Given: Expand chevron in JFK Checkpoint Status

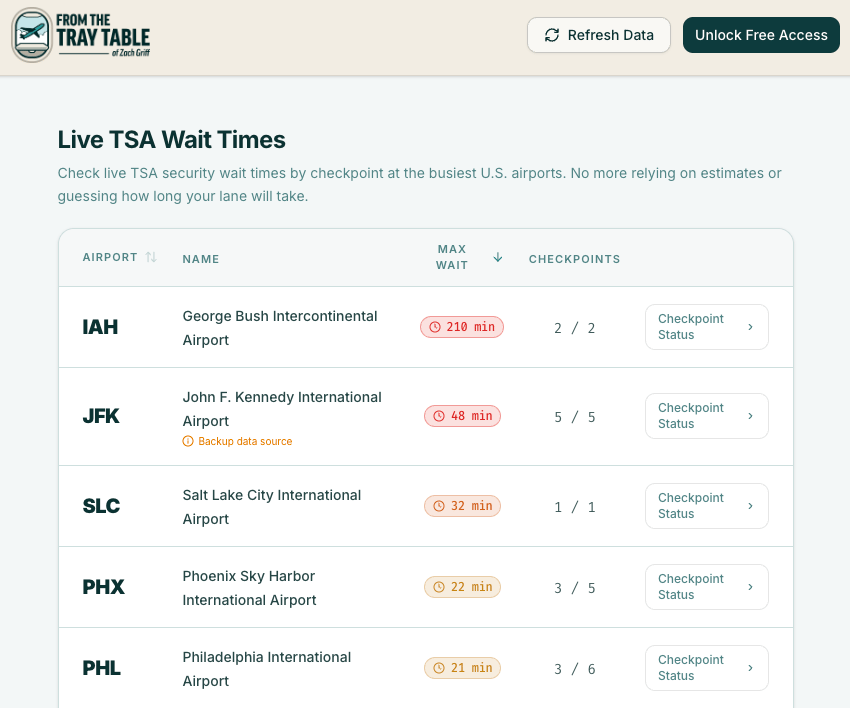Looking at the screenshot, I should click(750, 416).
